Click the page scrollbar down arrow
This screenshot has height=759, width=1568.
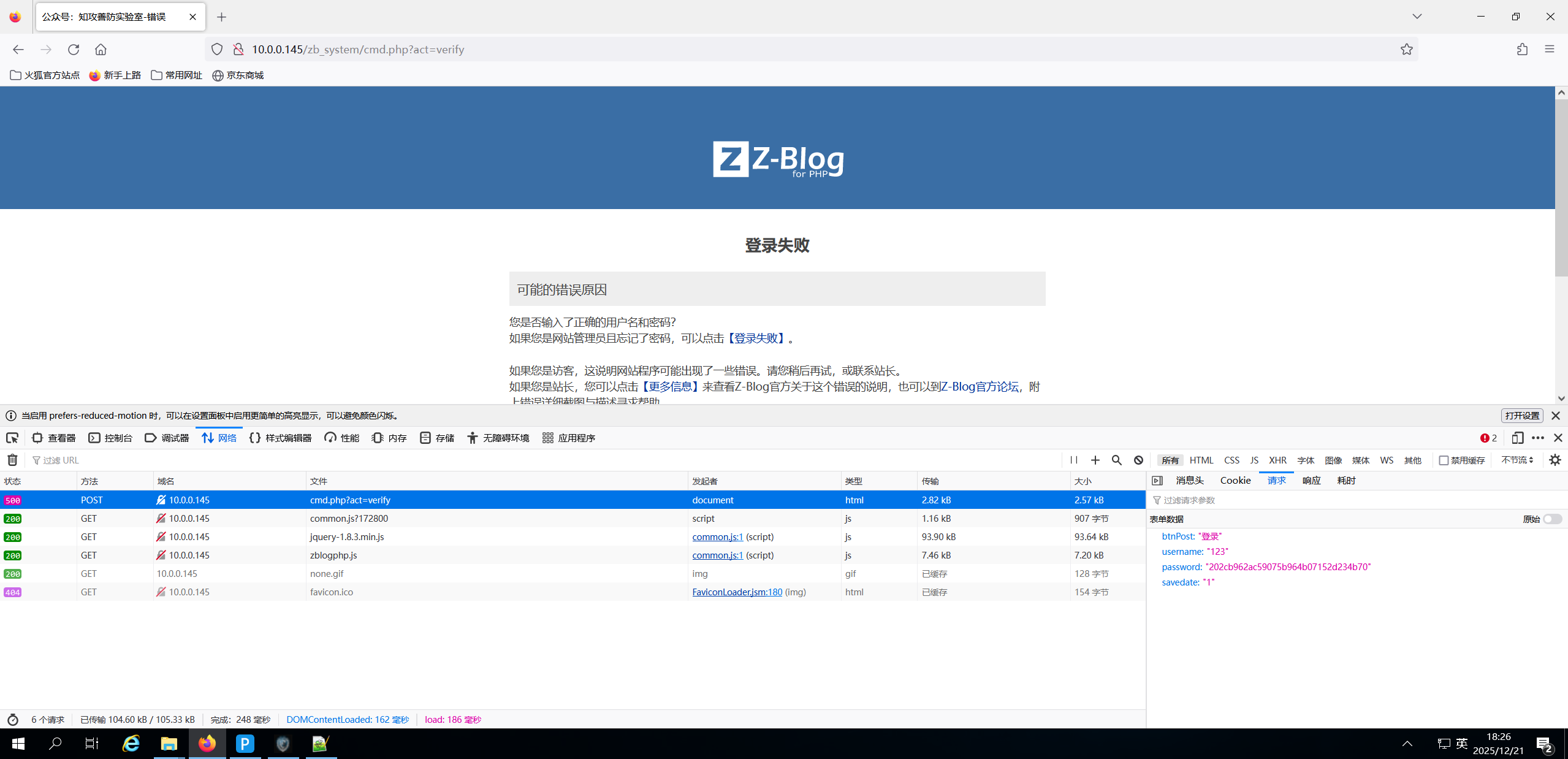click(x=1561, y=399)
